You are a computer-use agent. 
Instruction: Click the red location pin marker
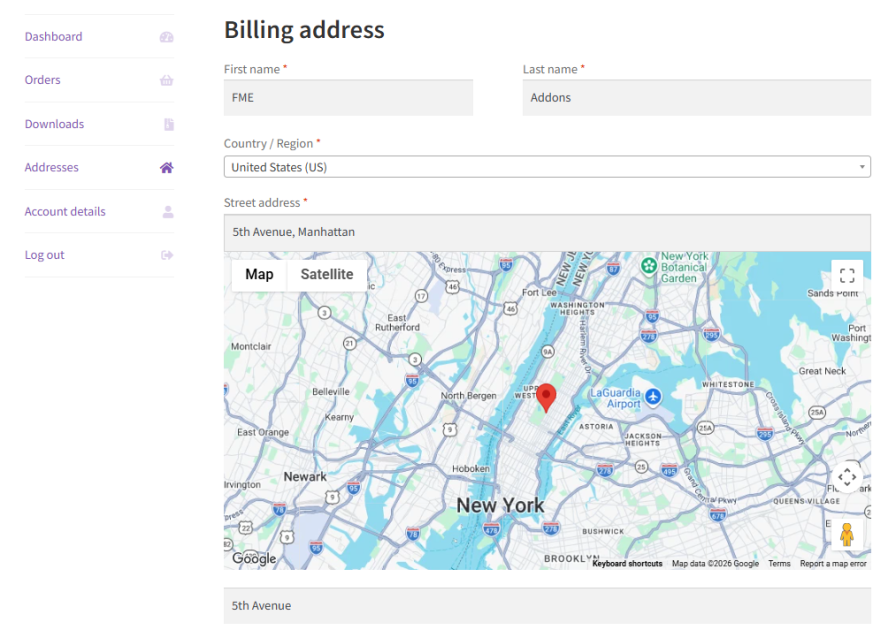click(x=546, y=398)
